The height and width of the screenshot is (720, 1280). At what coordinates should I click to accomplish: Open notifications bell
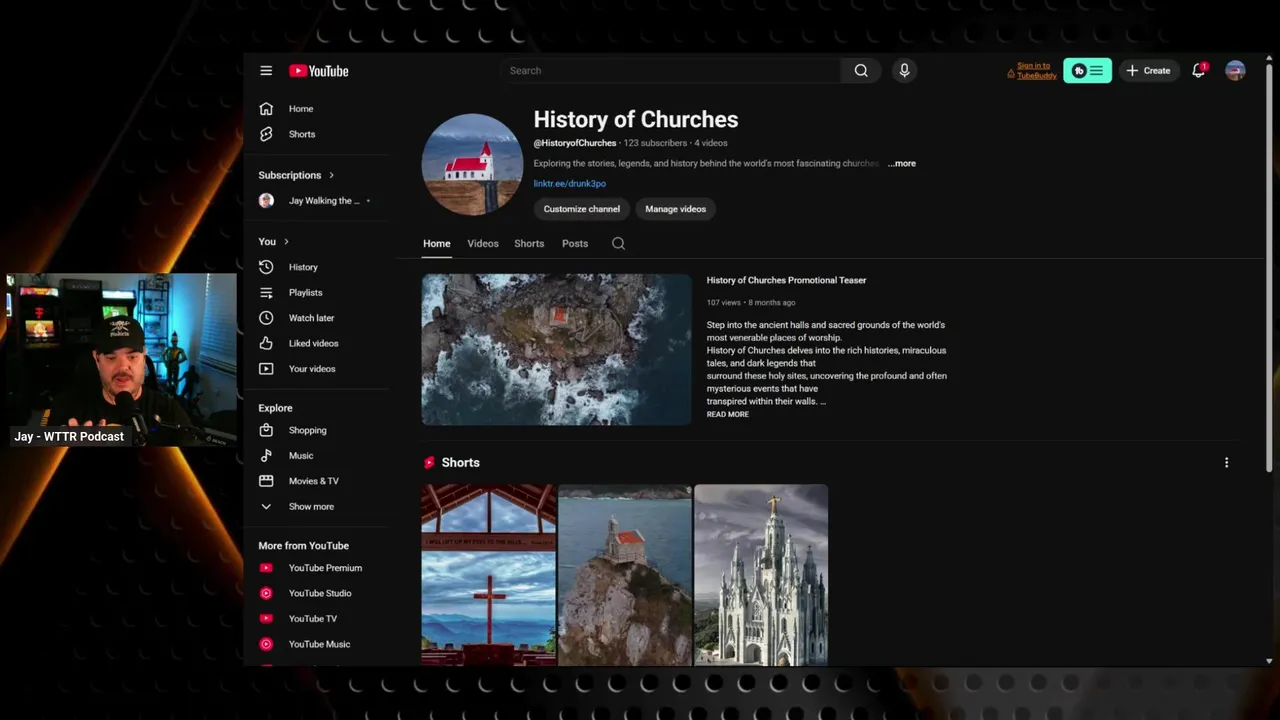point(1198,71)
